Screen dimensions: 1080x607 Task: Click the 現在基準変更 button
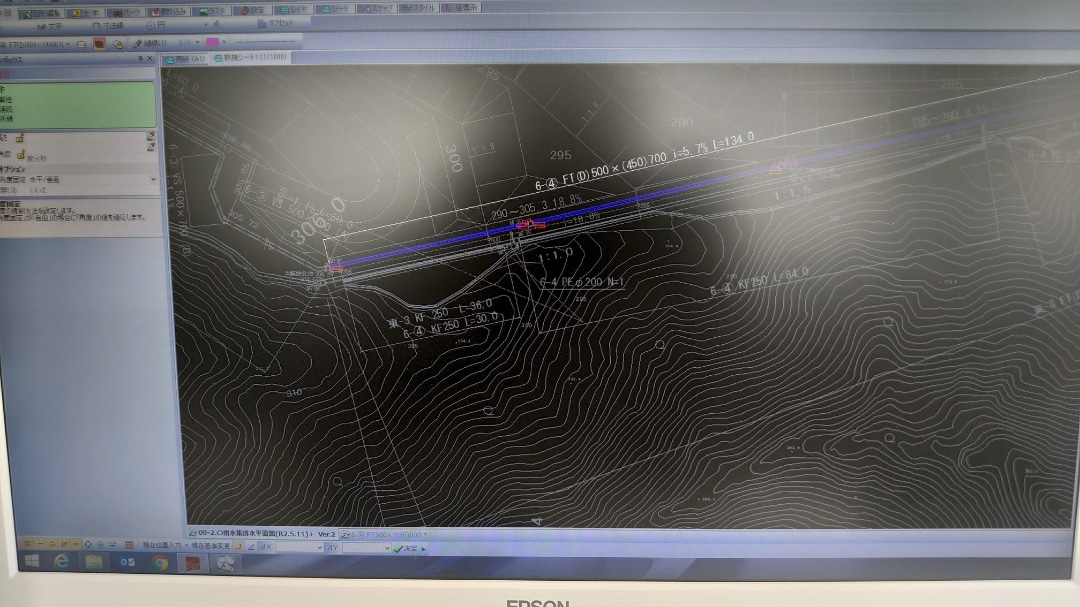click(x=210, y=546)
